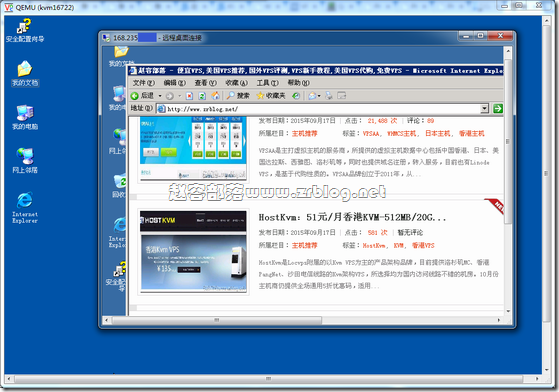Screen dimensions: 559x392
Task: Open the Search magnifier toolbar button
Action: [238, 96]
